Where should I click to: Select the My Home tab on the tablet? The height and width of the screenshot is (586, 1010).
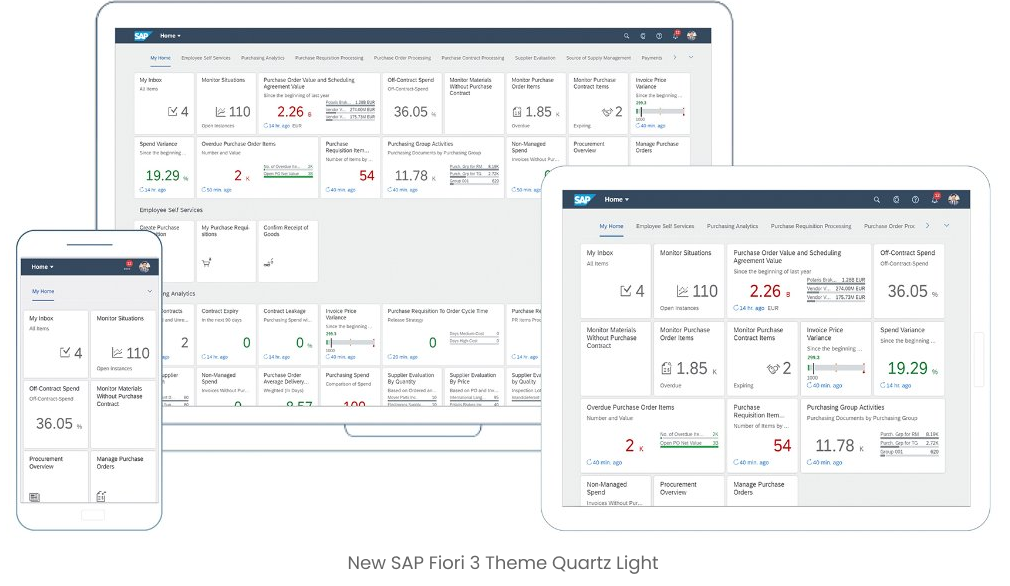click(611, 226)
